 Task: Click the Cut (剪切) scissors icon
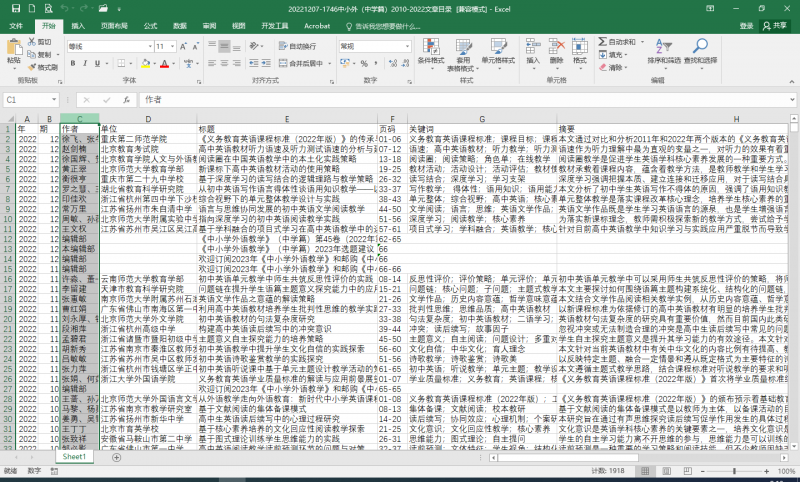click(32, 42)
